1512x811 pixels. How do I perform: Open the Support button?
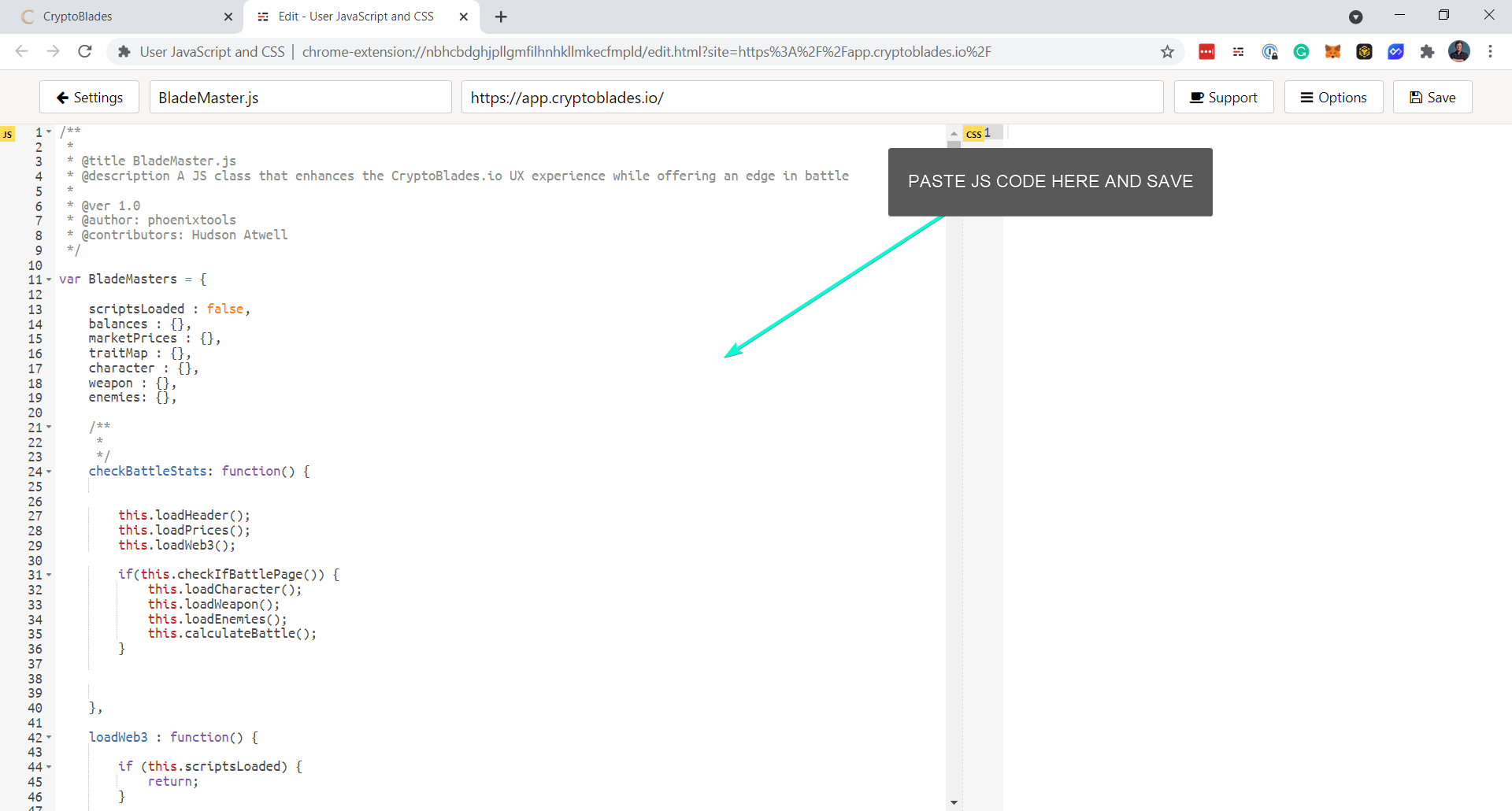point(1224,97)
